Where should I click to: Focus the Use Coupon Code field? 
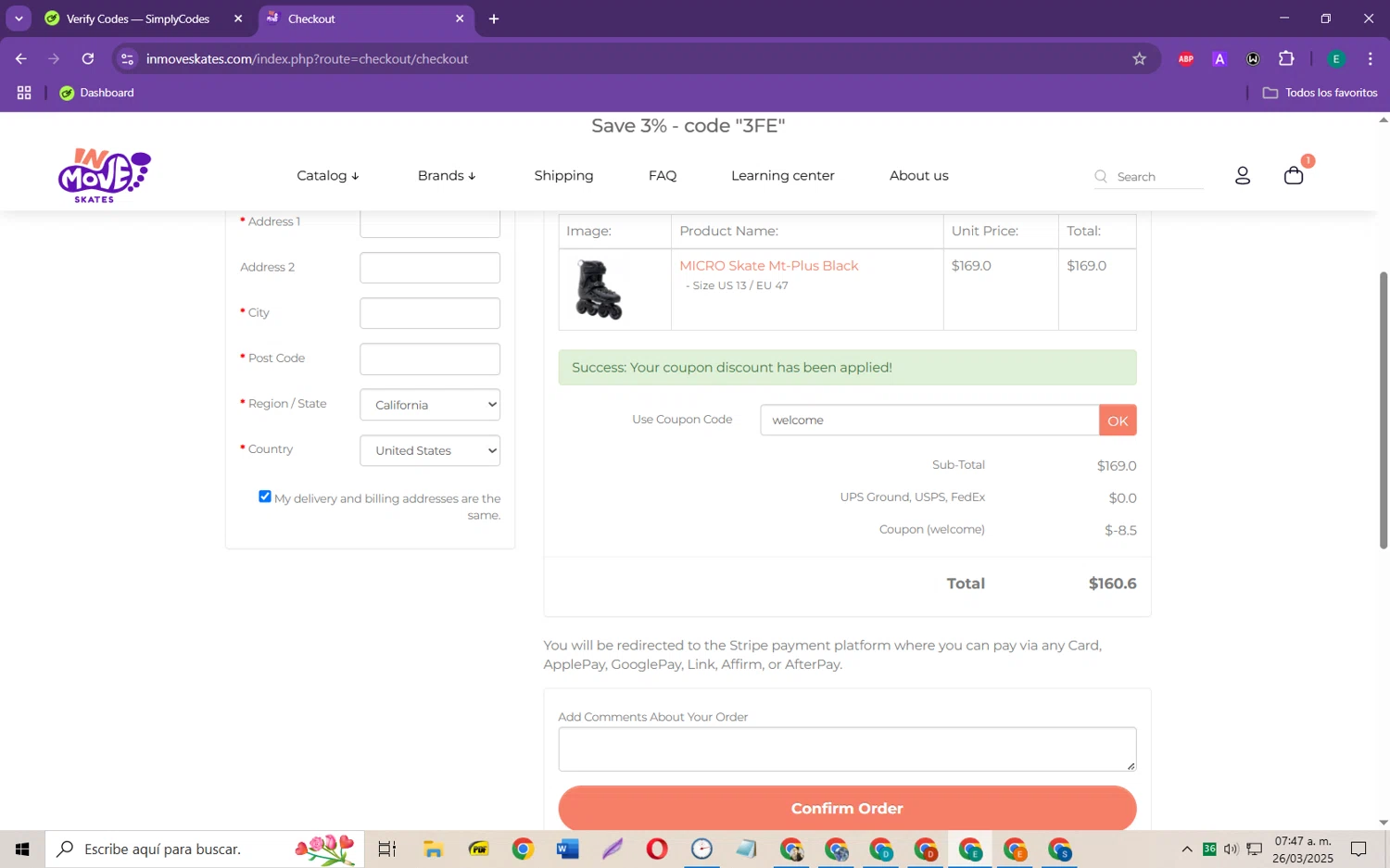pos(929,420)
